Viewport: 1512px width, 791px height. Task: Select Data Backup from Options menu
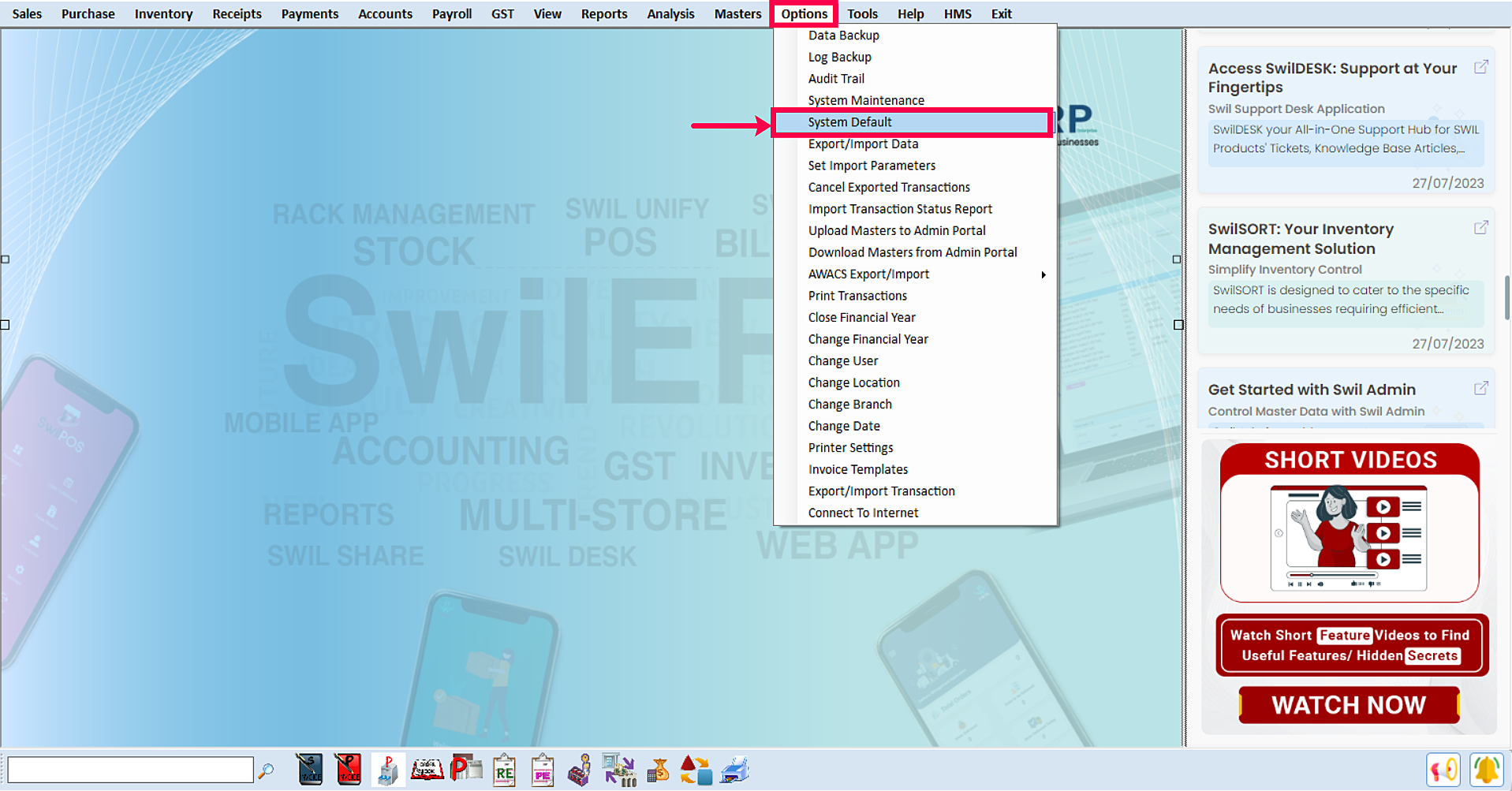click(x=915, y=35)
